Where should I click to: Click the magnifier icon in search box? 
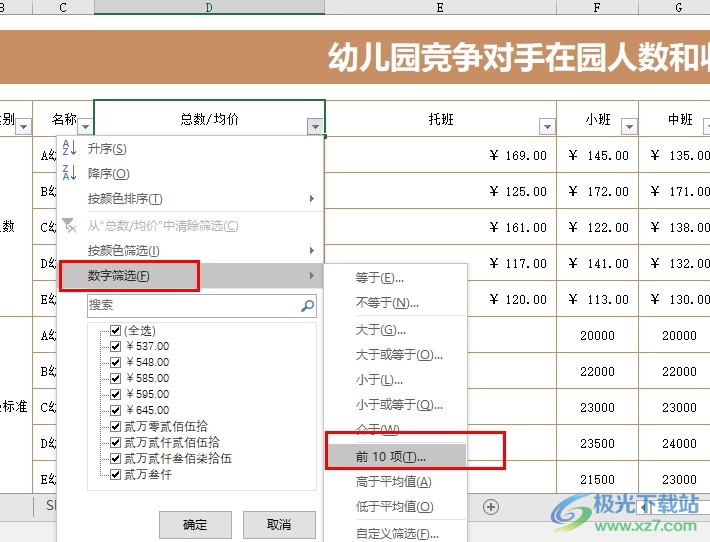307,306
